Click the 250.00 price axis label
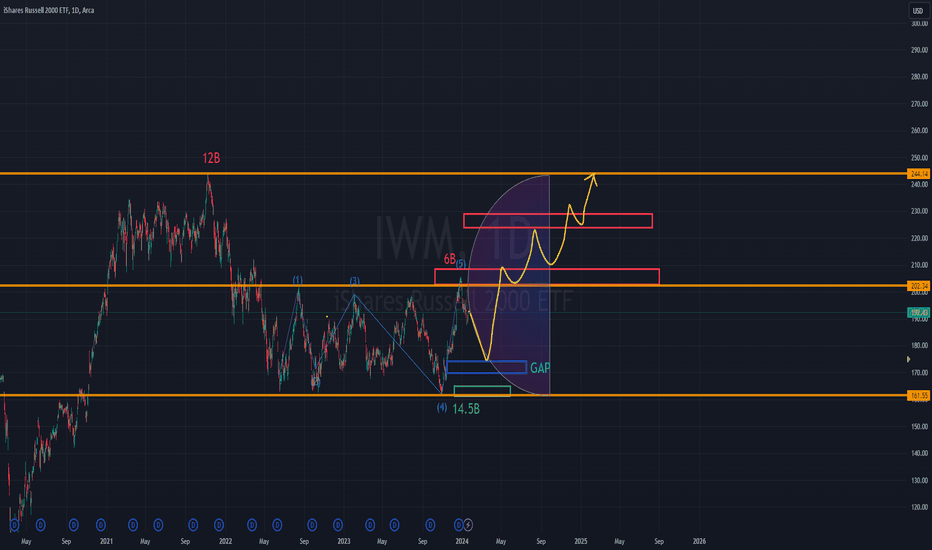 click(x=919, y=158)
